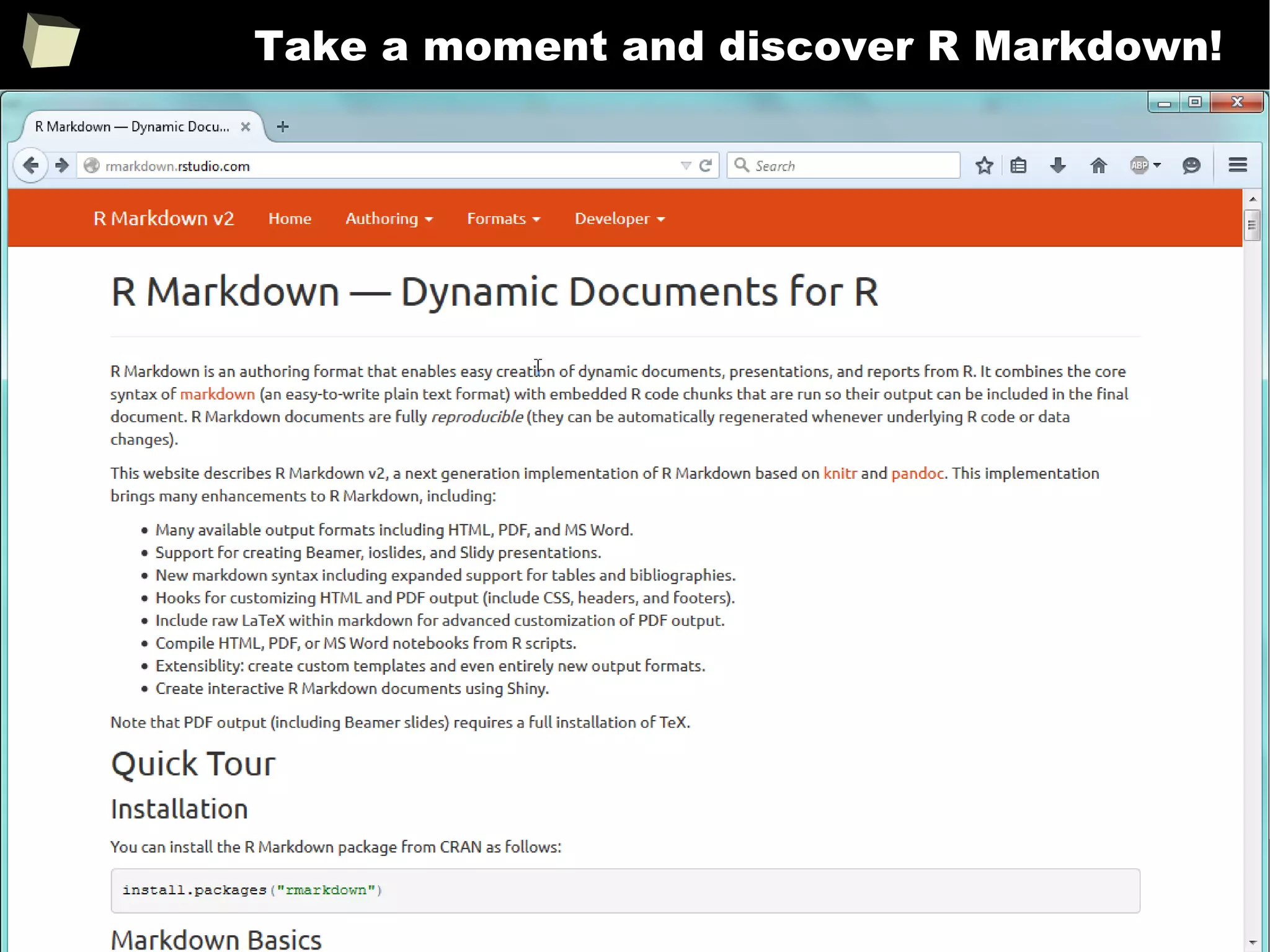The width and height of the screenshot is (1270, 952).
Task: Close the R Markdown tab
Action: (x=246, y=127)
